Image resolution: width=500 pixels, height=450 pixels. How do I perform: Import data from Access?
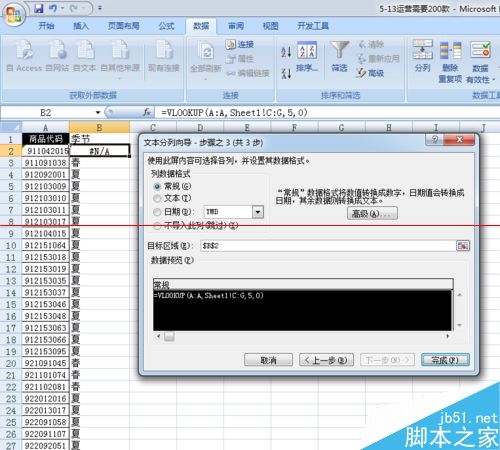pyautogui.click(x=24, y=56)
